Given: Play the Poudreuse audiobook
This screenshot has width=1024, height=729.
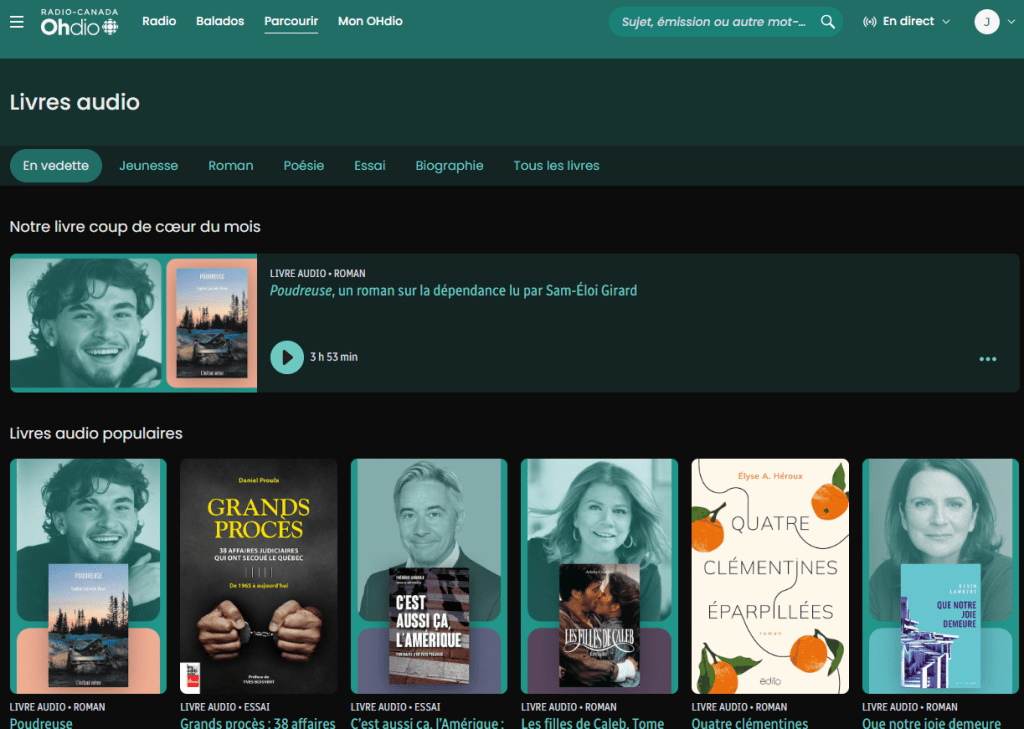Looking at the screenshot, I should 287,357.
